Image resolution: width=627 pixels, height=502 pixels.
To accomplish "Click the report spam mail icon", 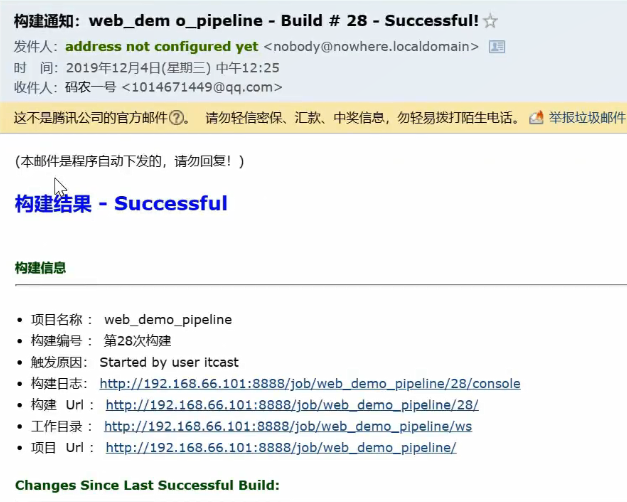I will (536, 118).
